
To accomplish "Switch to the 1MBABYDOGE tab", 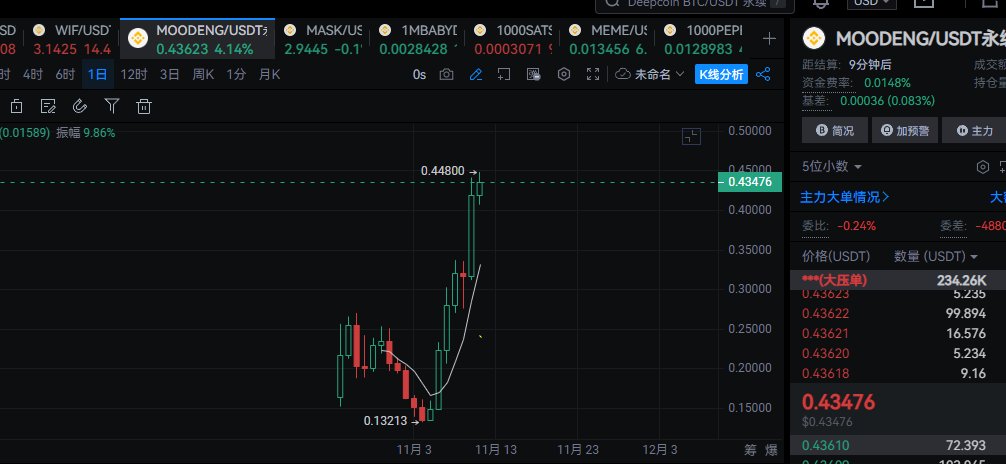I will [x=418, y=39].
